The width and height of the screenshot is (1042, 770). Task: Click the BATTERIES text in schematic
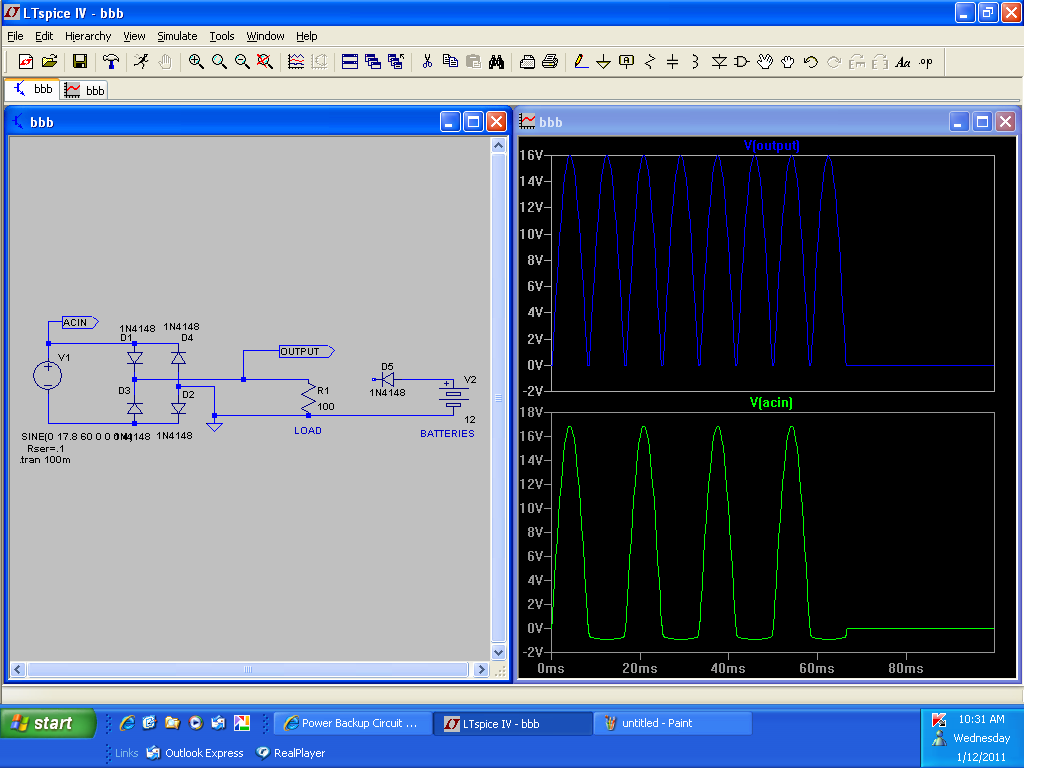447,433
